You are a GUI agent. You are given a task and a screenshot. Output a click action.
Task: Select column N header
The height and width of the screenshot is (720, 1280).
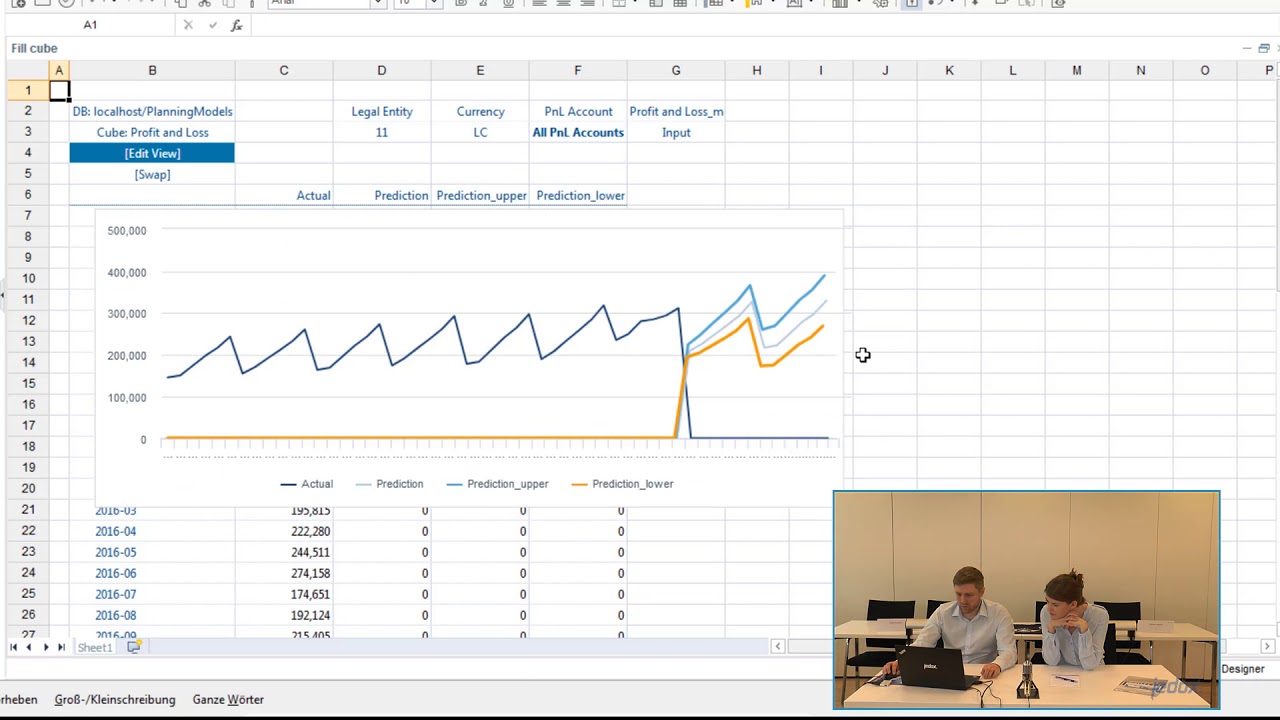1141,70
